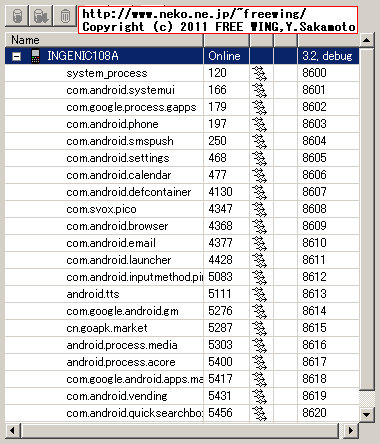Click debug icon in system_process row
Image resolution: width=380 pixels, height=444 pixels.
pos(260,73)
